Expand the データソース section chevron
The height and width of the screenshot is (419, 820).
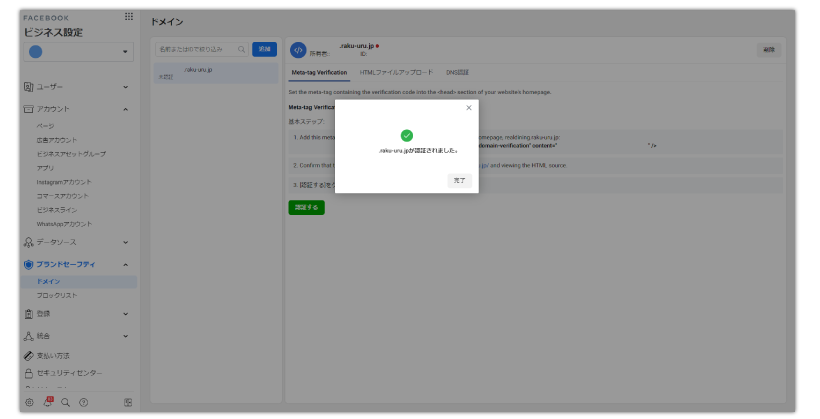(126, 242)
